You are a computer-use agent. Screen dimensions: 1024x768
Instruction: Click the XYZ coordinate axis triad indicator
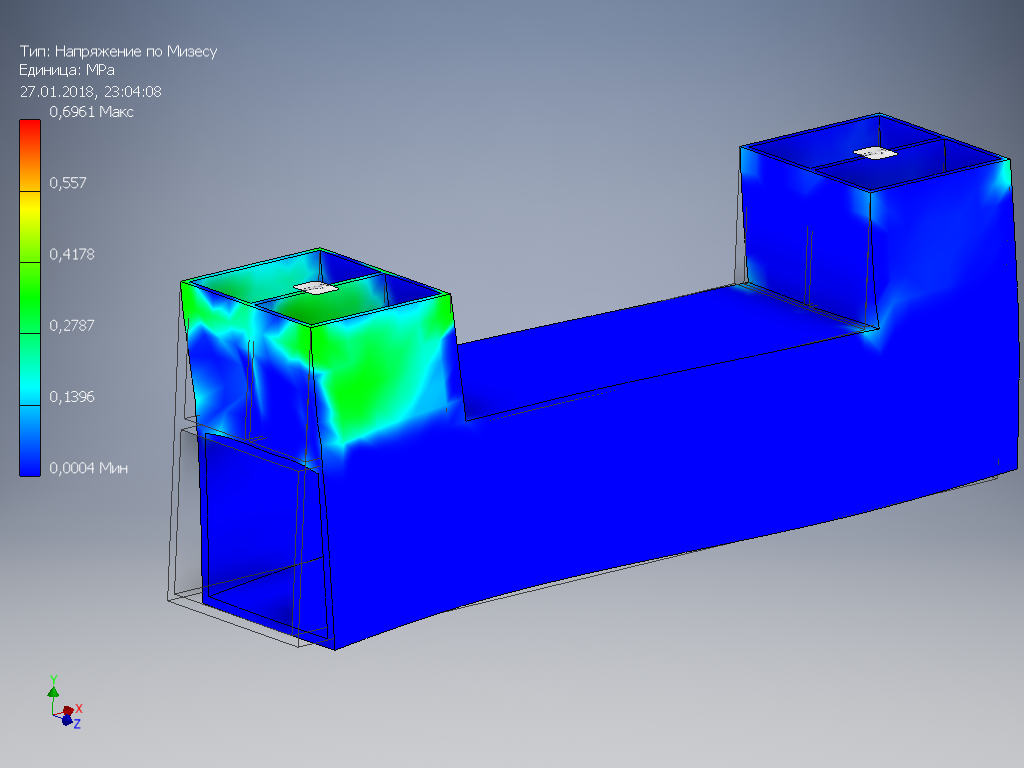(x=65, y=703)
